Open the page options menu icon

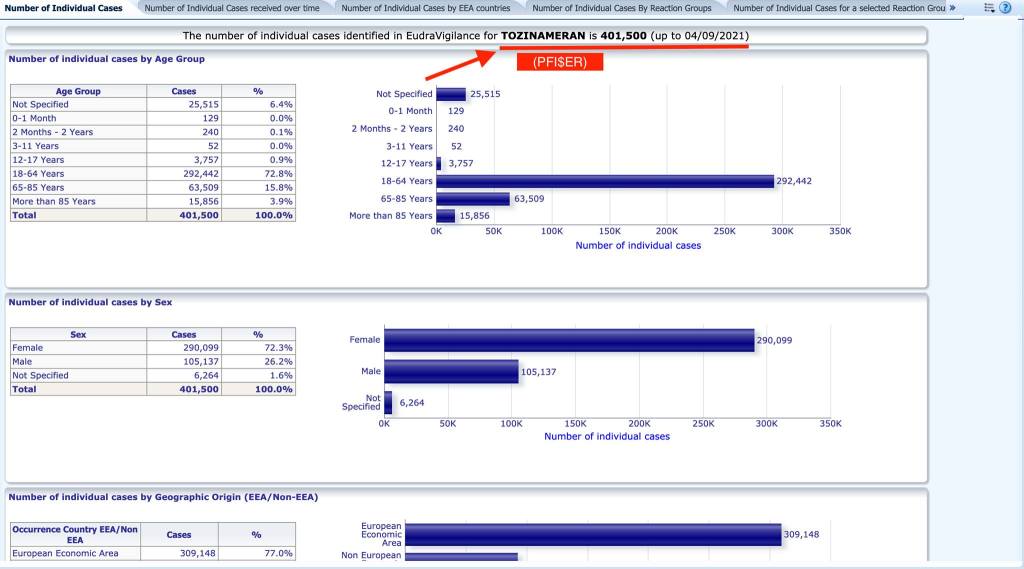tap(989, 8)
